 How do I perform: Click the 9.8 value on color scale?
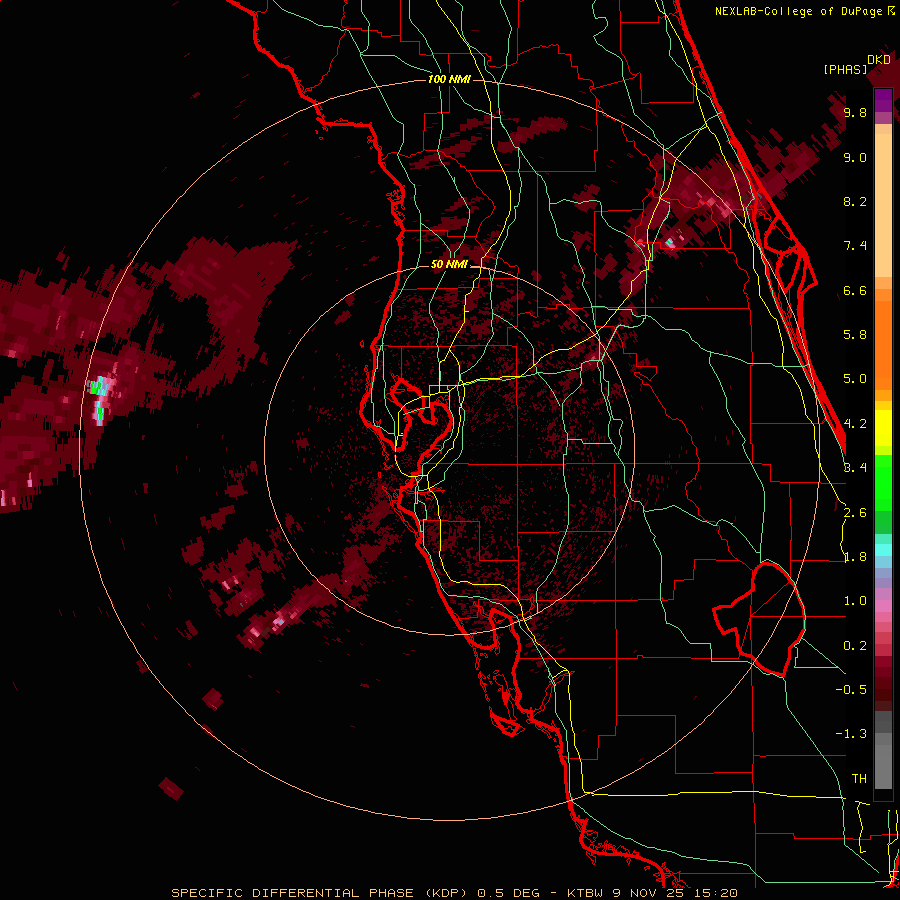(x=855, y=113)
